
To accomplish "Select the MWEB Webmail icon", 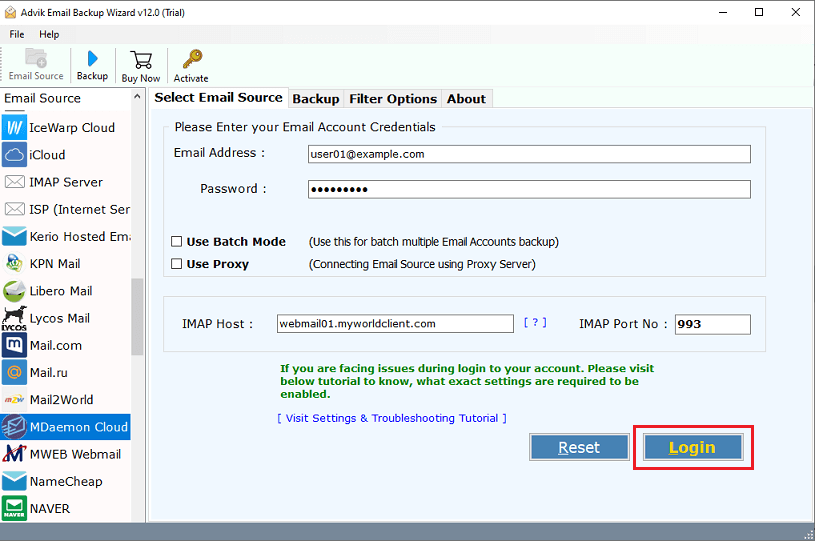I will pos(14,454).
